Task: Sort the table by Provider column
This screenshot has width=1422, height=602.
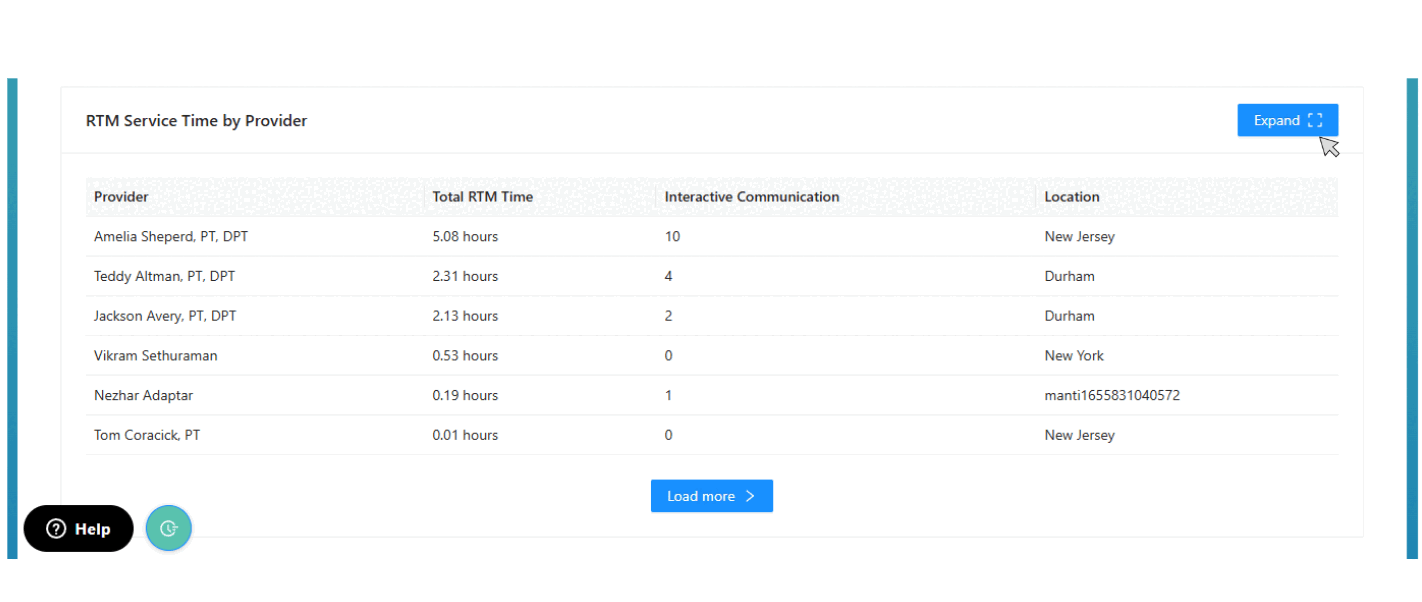Action: coord(120,197)
